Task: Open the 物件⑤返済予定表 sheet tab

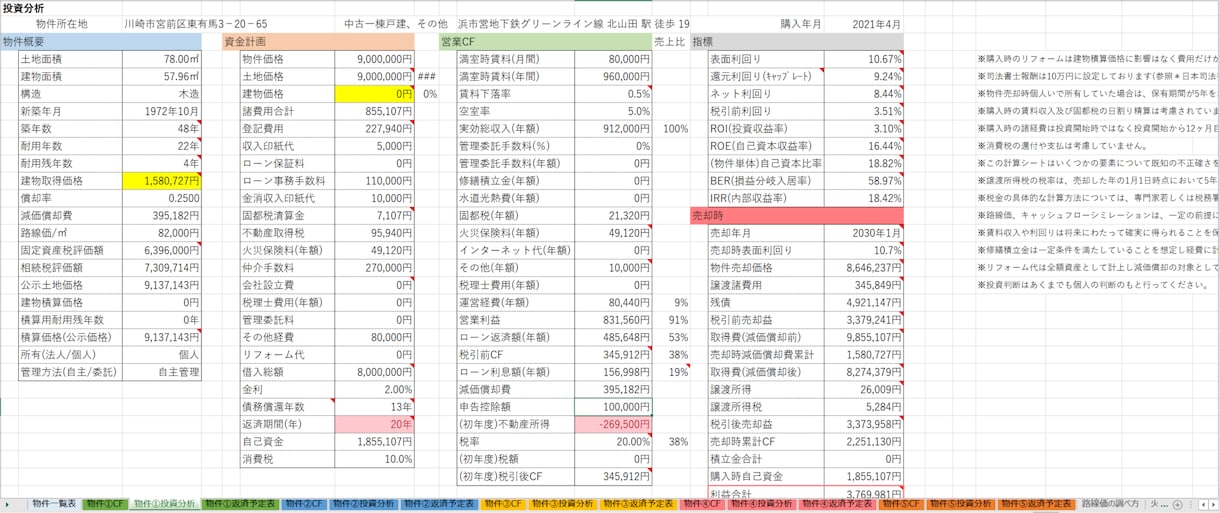Action: [1036, 504]
